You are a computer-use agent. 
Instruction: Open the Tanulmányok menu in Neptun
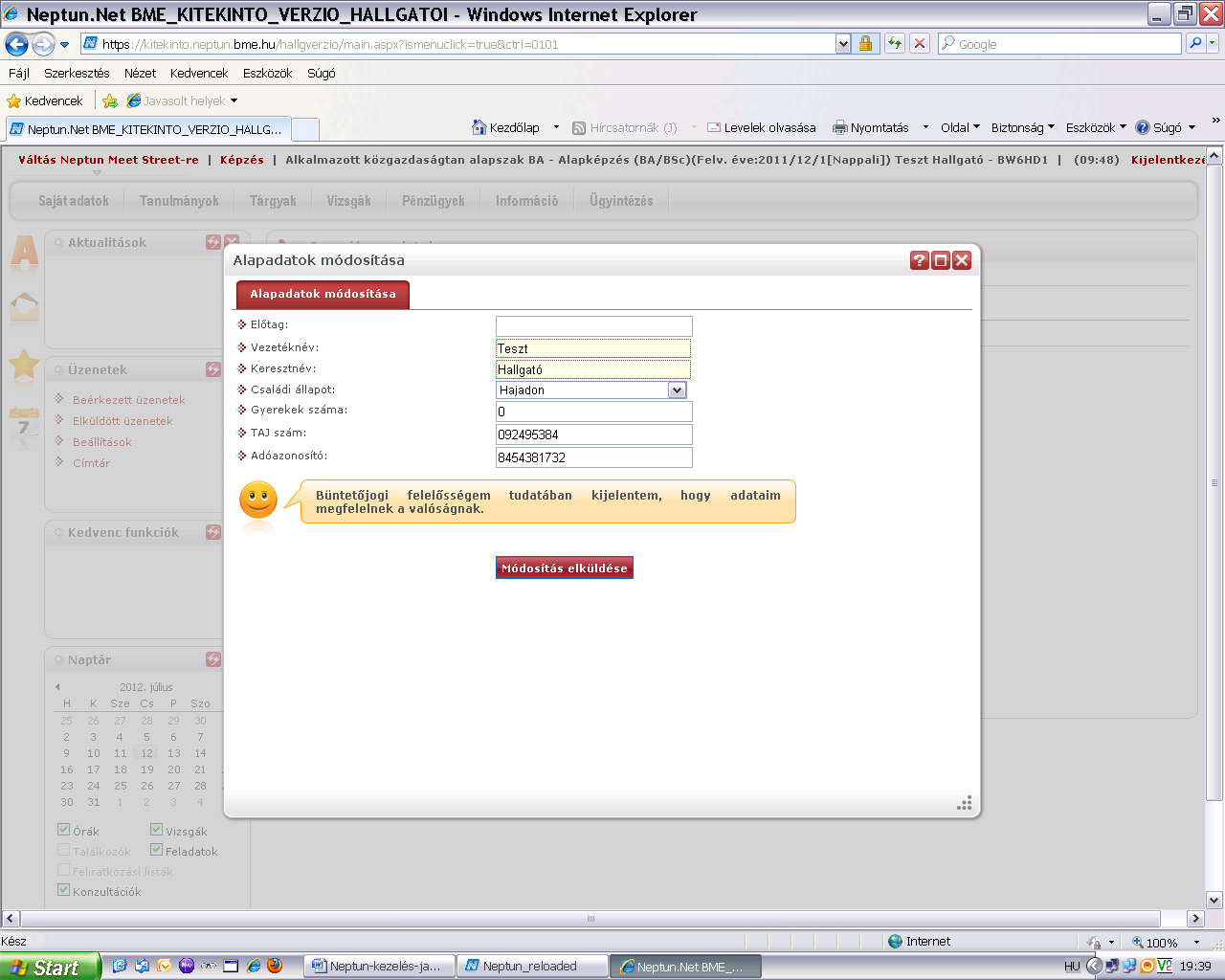179,201
